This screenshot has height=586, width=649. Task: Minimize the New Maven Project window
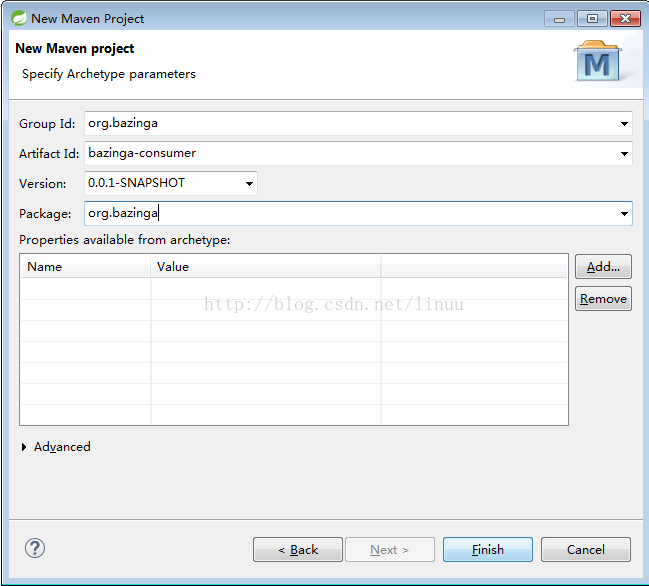pyautogui.click(x=559, y=19)
